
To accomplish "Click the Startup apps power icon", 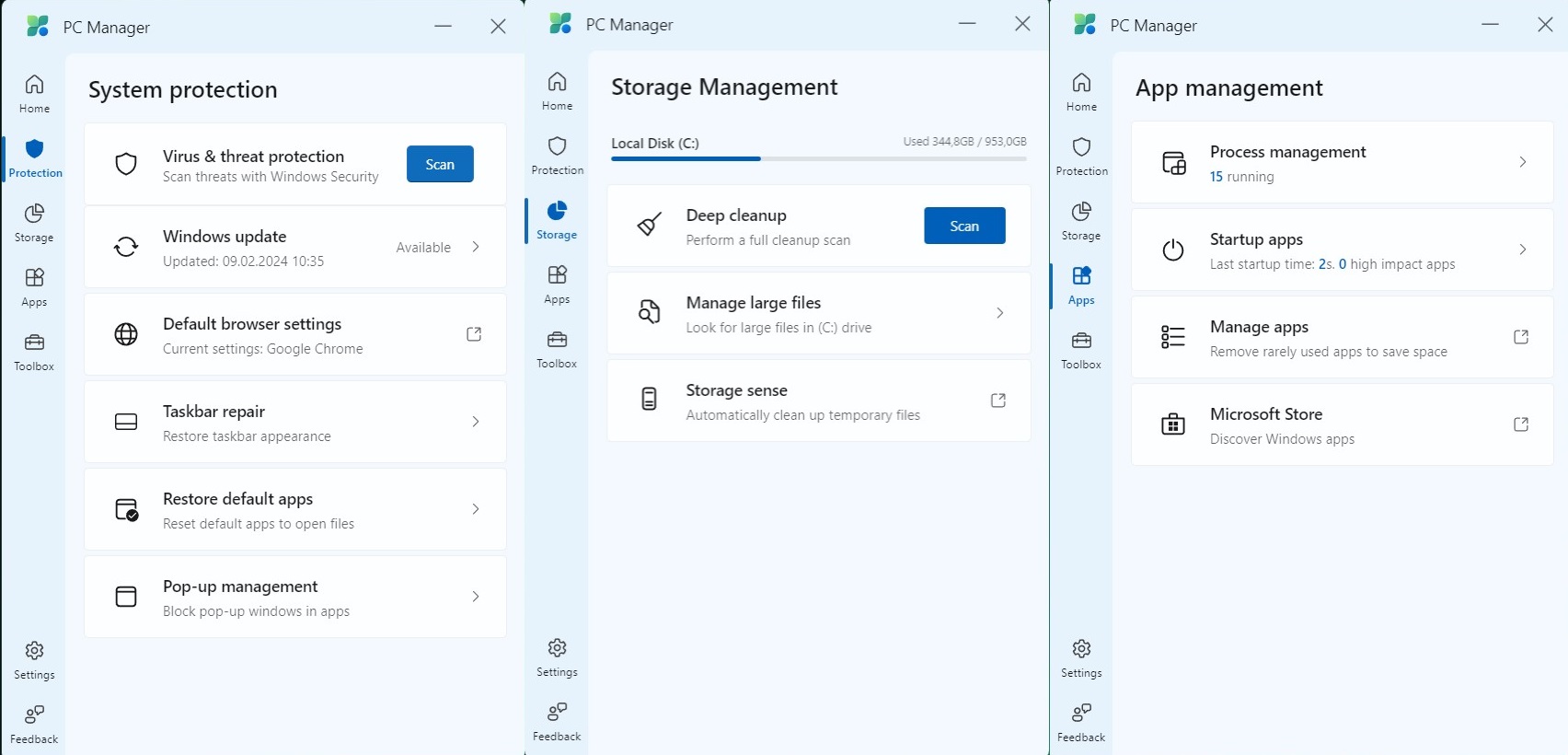I will 1173,250.
